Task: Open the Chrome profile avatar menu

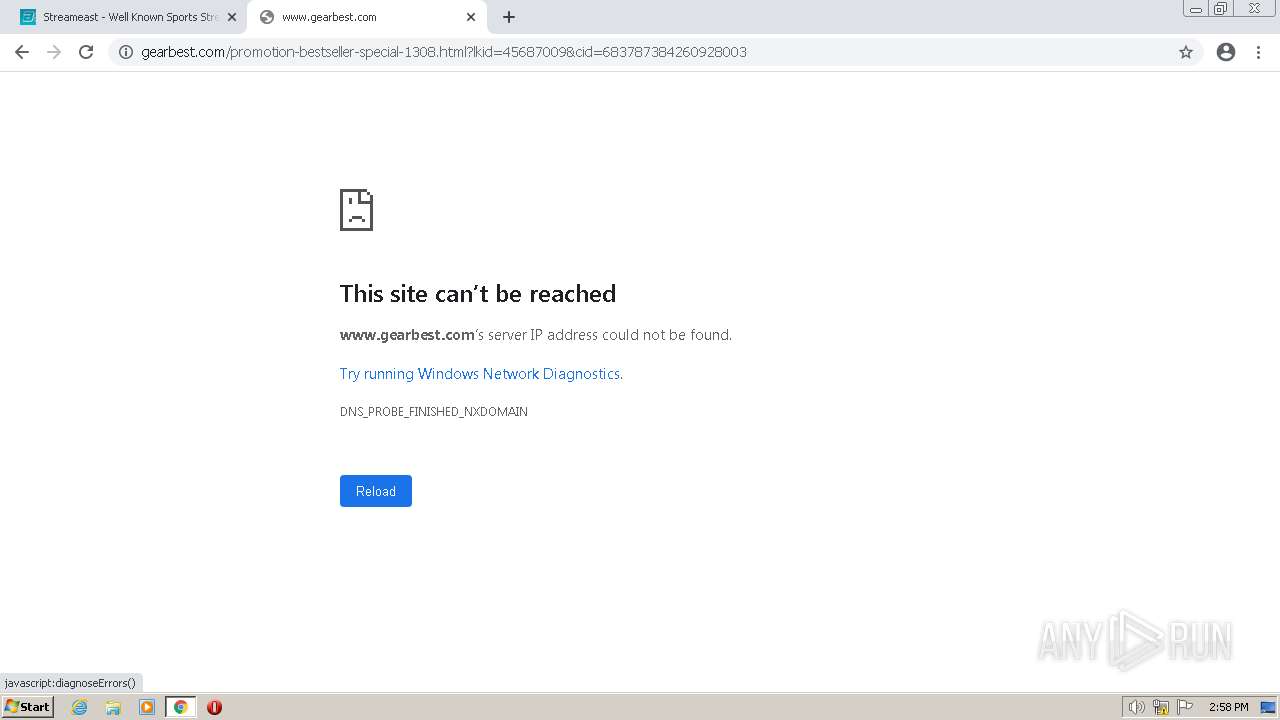Action: (1226, 52)
